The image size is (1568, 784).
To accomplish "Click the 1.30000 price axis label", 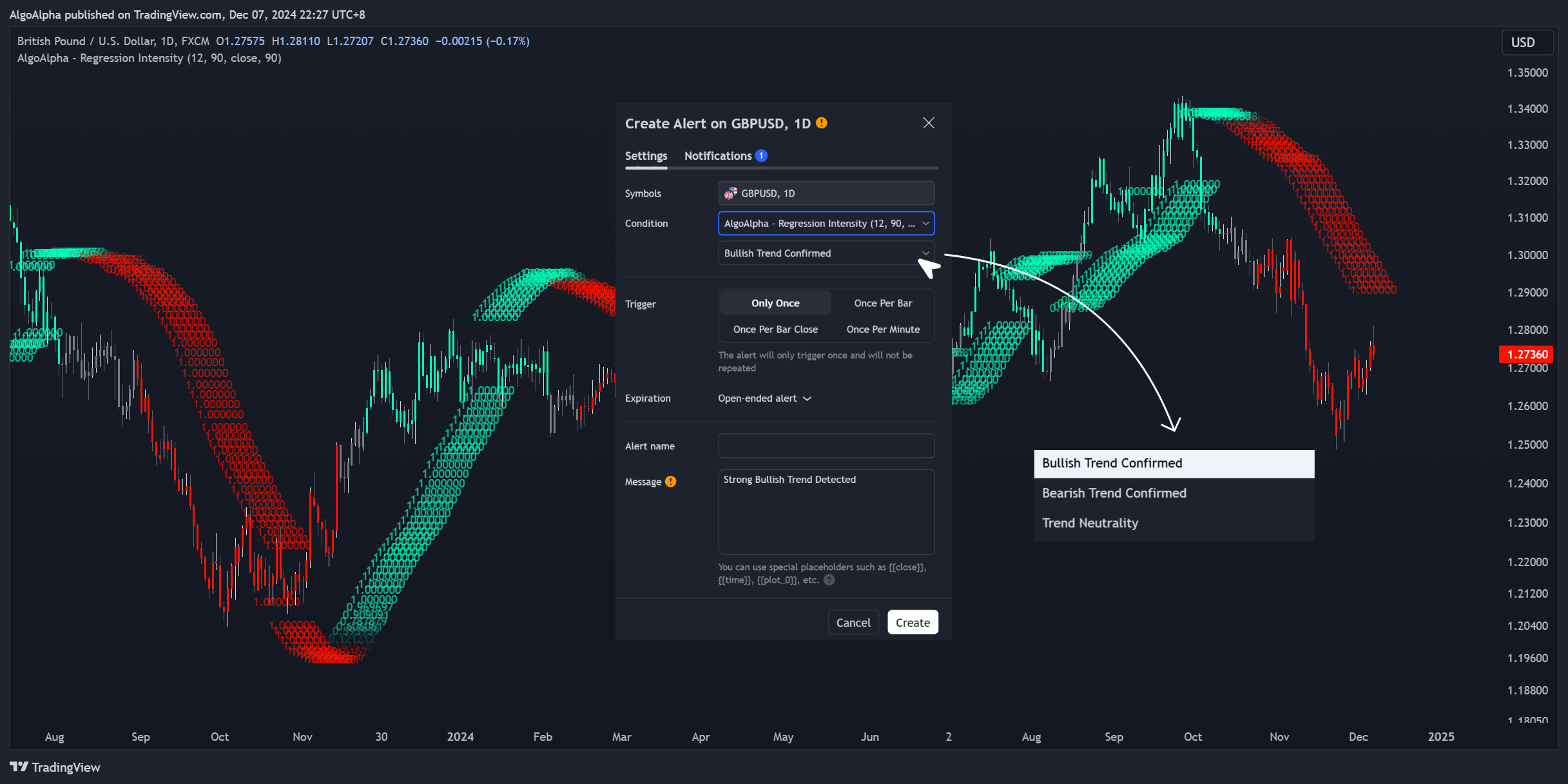I will pos(1527,255).
